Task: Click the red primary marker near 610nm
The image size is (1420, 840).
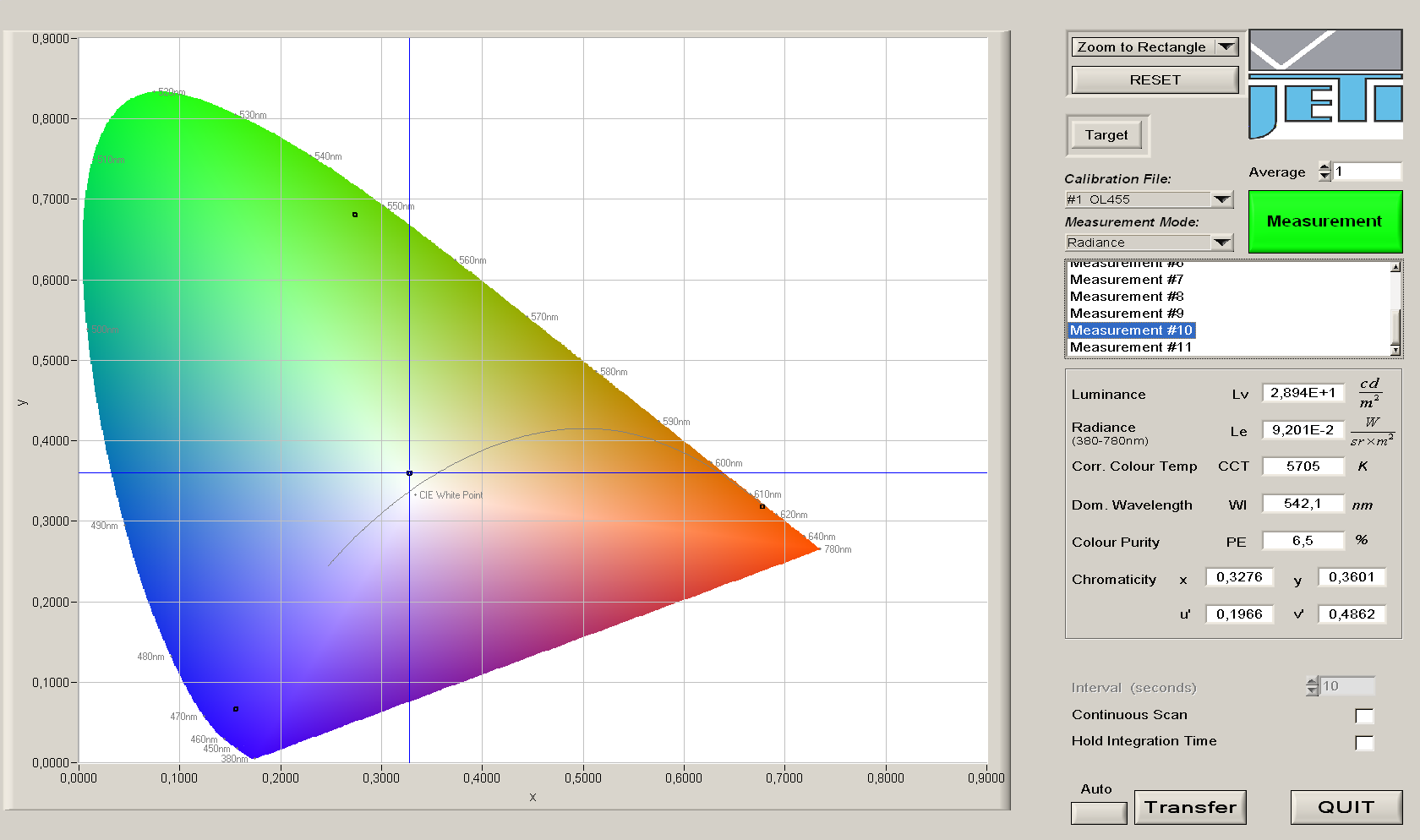Action: pyautogui.click(x=762, y=507)
